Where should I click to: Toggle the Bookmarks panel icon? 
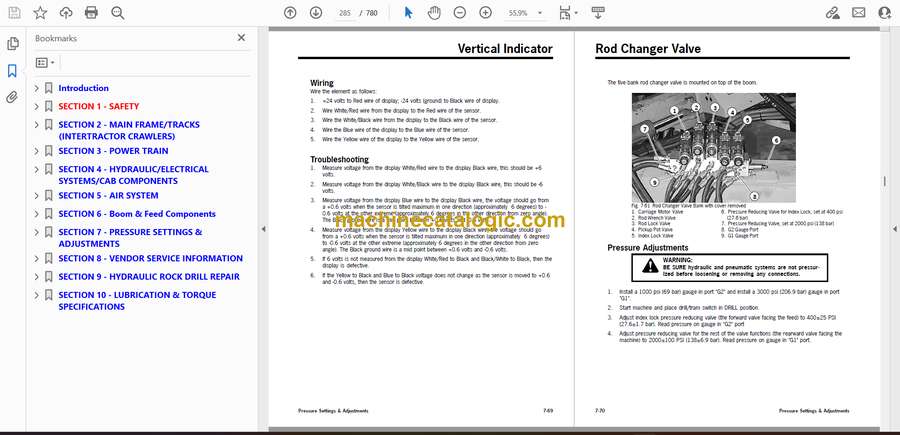12,71
